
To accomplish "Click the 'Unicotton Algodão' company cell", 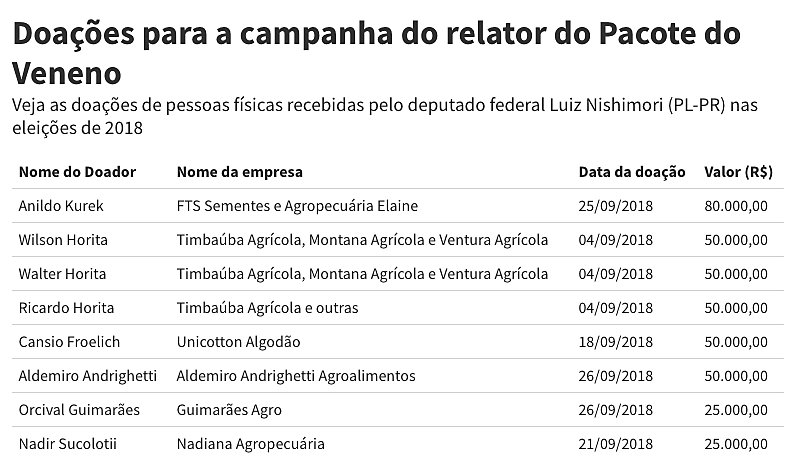I will [238, 342].
